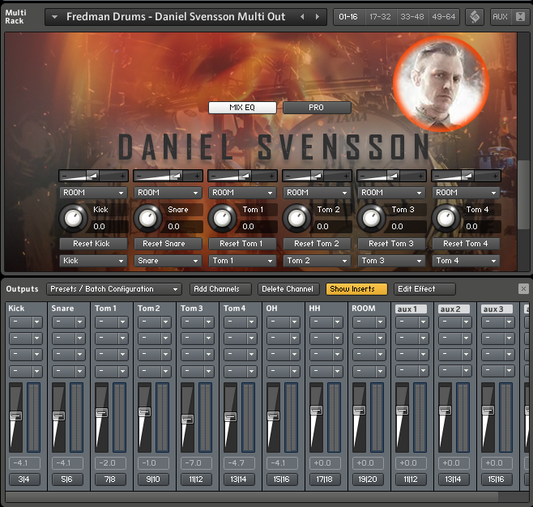Click Kick channel output assignment 3|4

(x=24, y=479)
